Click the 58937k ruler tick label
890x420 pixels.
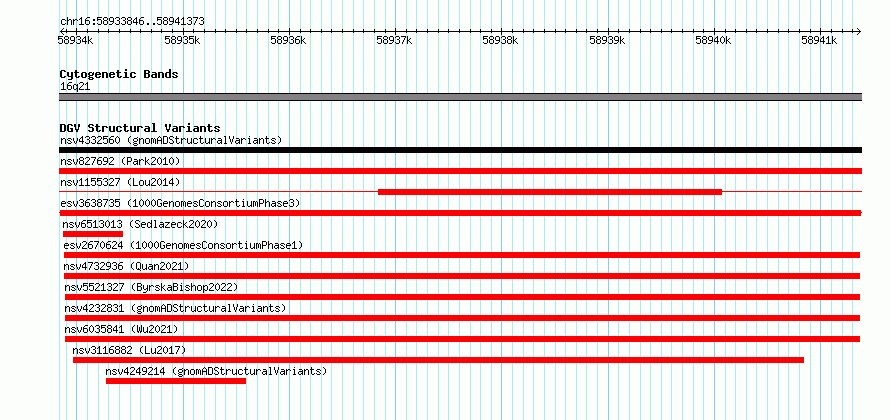click(x=394, y=40)
